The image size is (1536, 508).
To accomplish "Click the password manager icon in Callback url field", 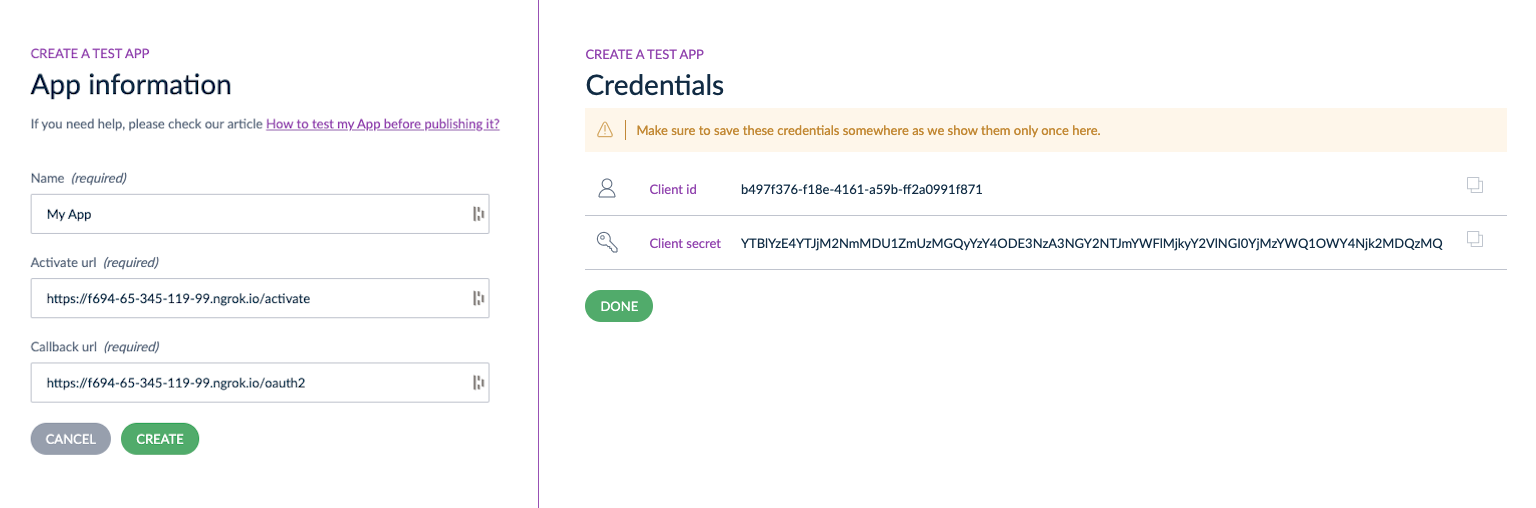I will pos(478,382).
